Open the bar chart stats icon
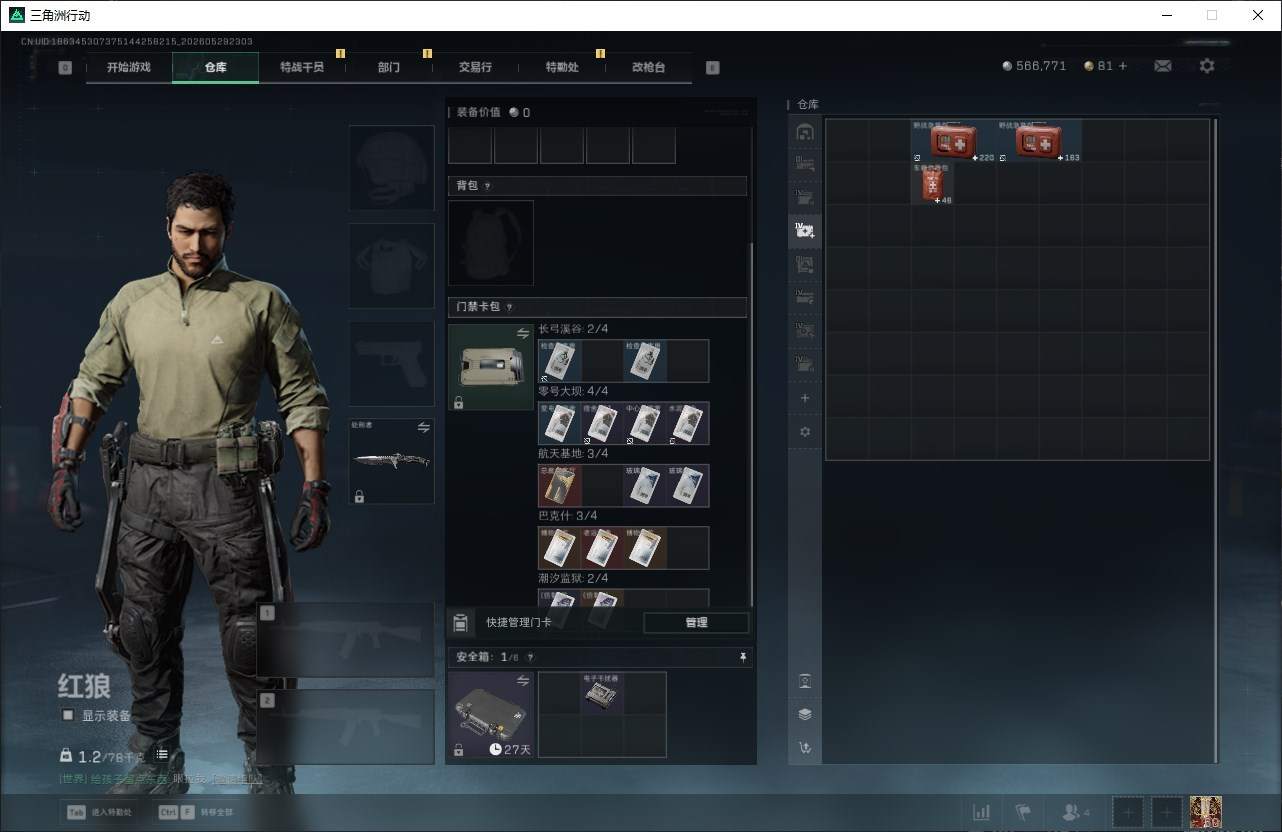The width and height of the screenshot is (1282, 832). tap(982, 812)
